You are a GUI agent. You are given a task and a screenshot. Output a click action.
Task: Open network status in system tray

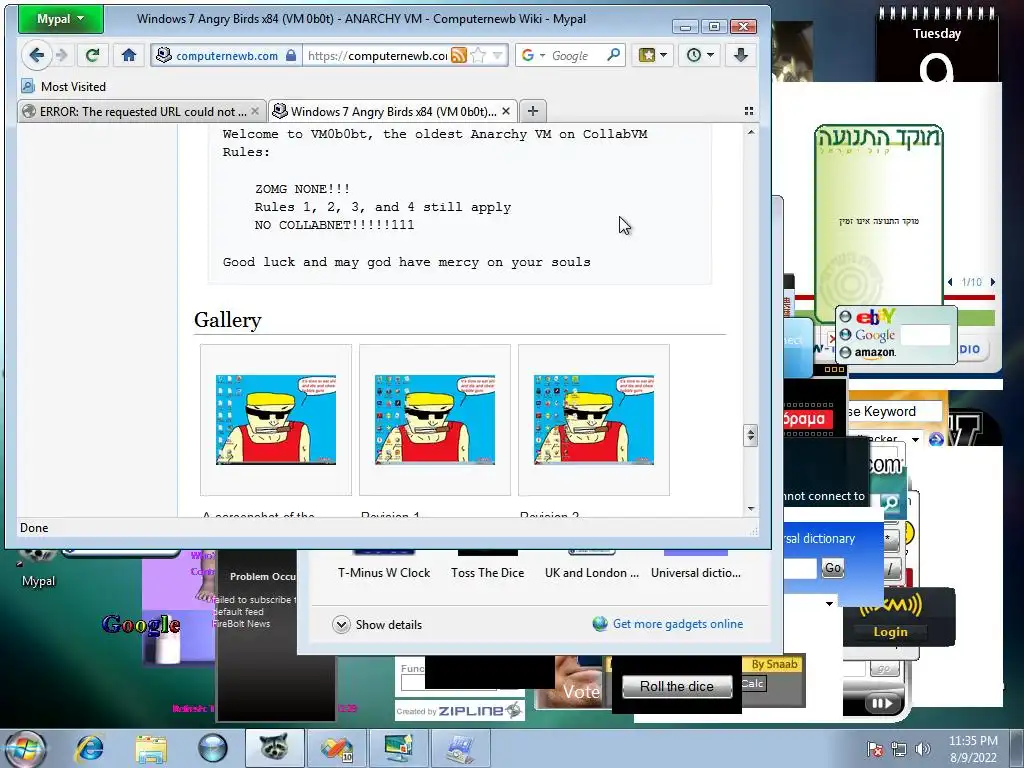point(899,749)
